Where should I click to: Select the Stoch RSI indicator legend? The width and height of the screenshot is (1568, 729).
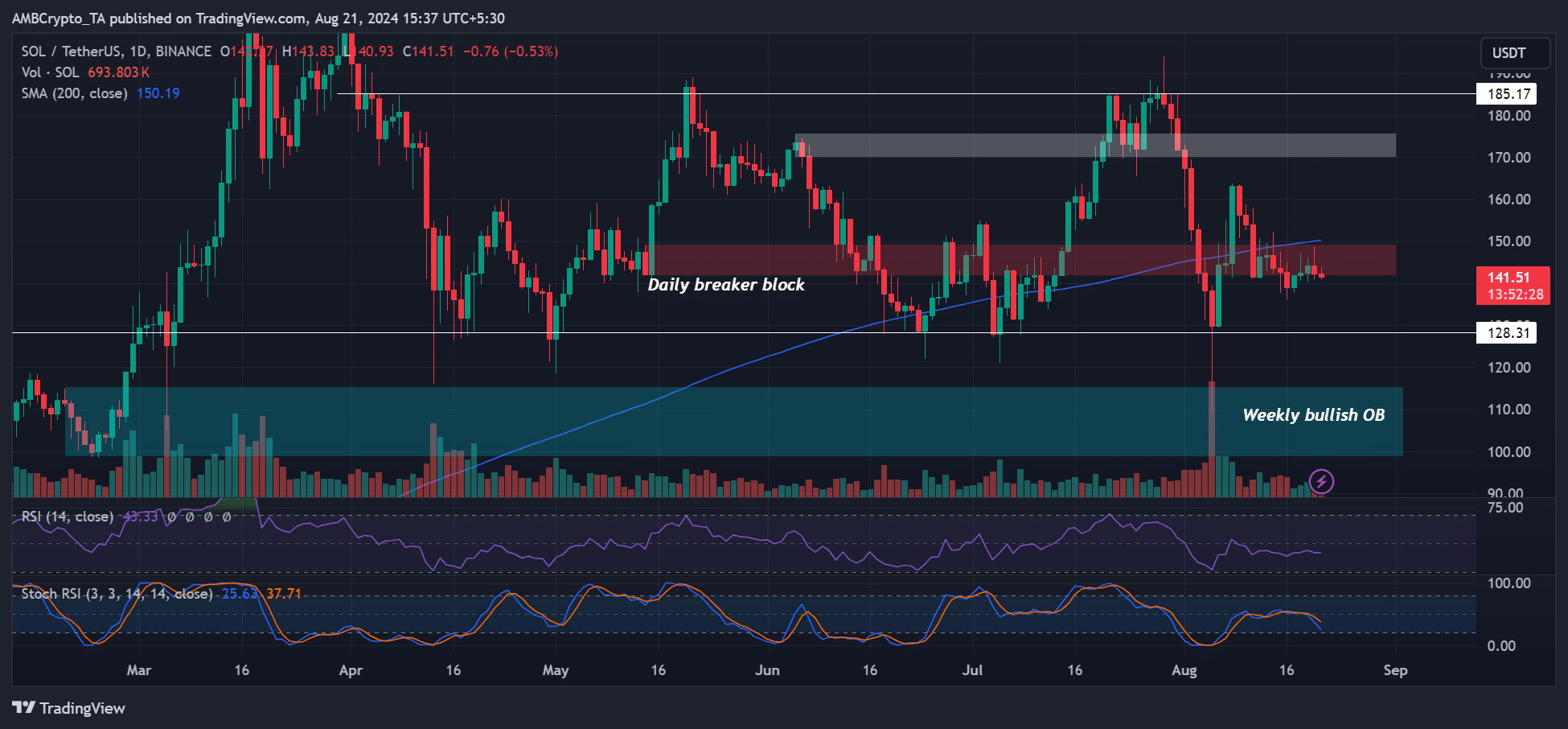click(117, 594)
